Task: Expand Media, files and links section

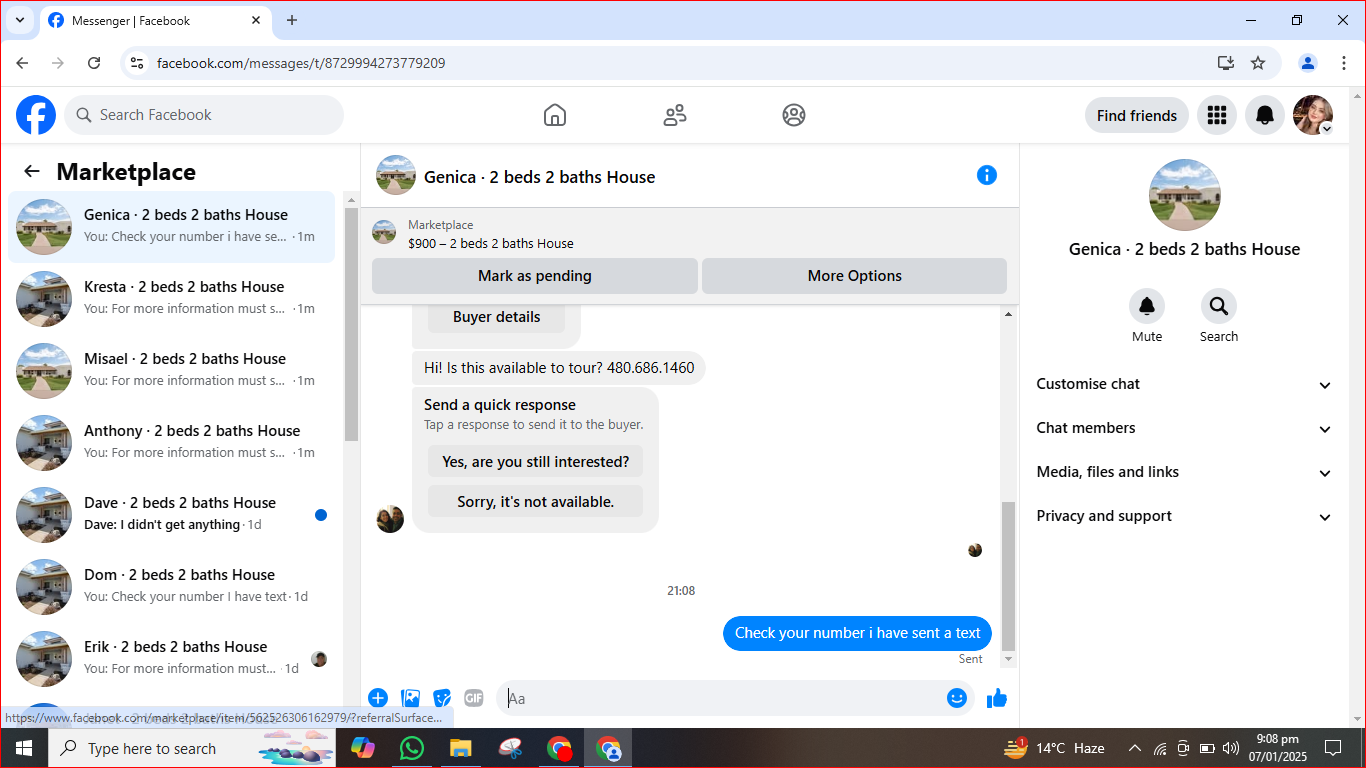Action: 1184,472
